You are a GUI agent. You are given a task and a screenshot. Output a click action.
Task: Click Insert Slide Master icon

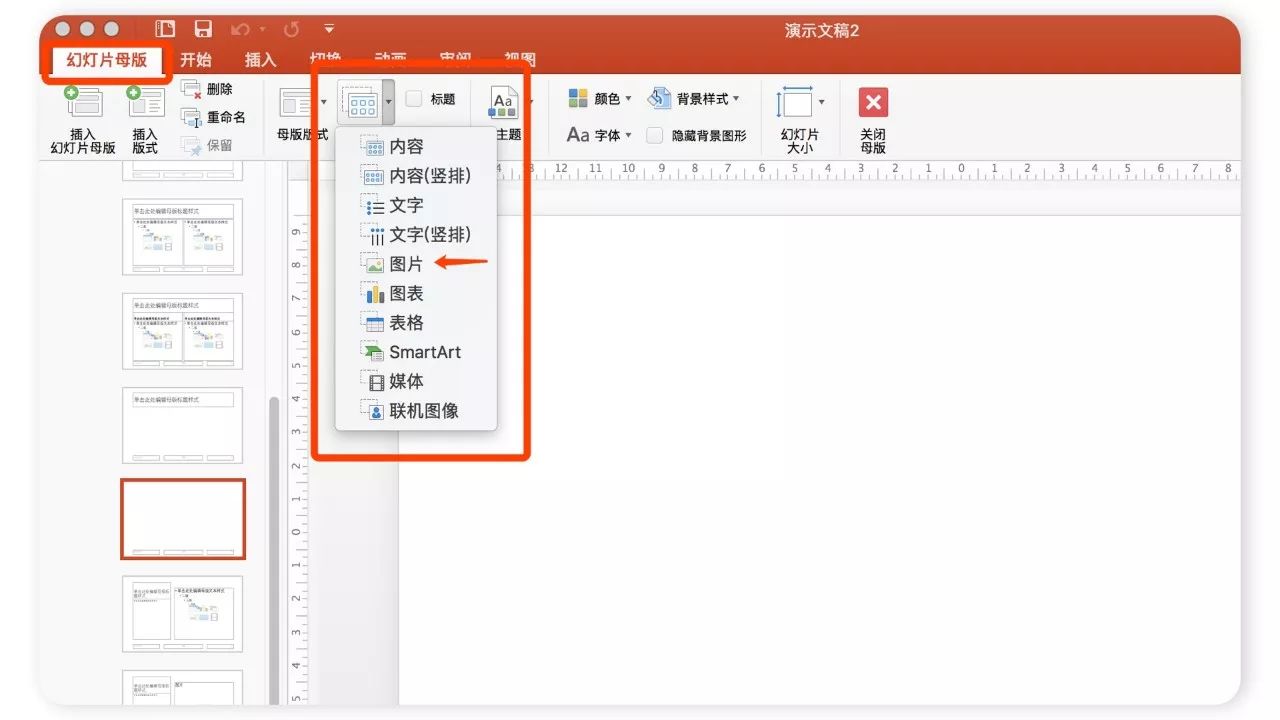tap(83, 104)
